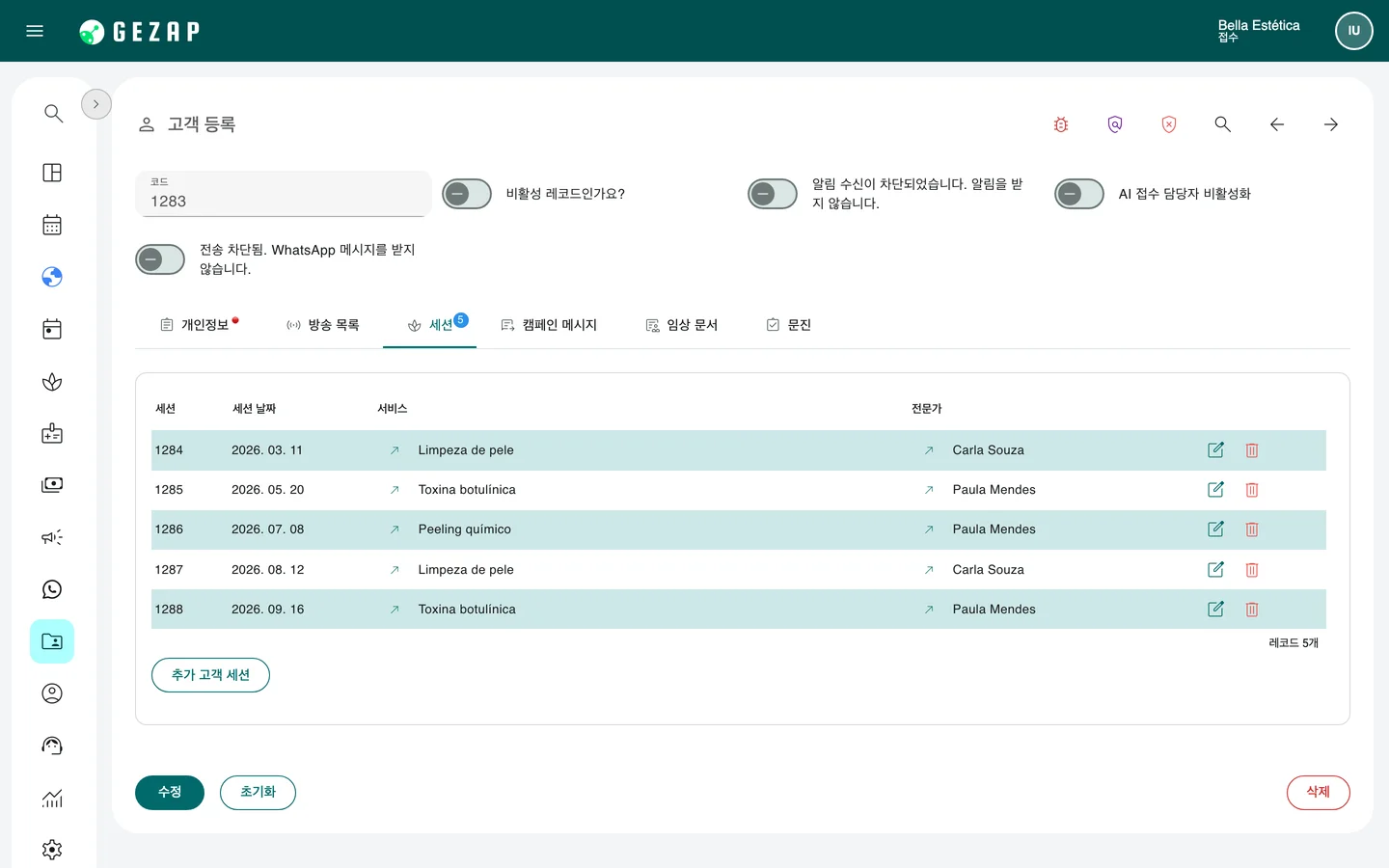
Task: Toggle the 비활성 레코드인가요? switch
Action: (467, 194)
